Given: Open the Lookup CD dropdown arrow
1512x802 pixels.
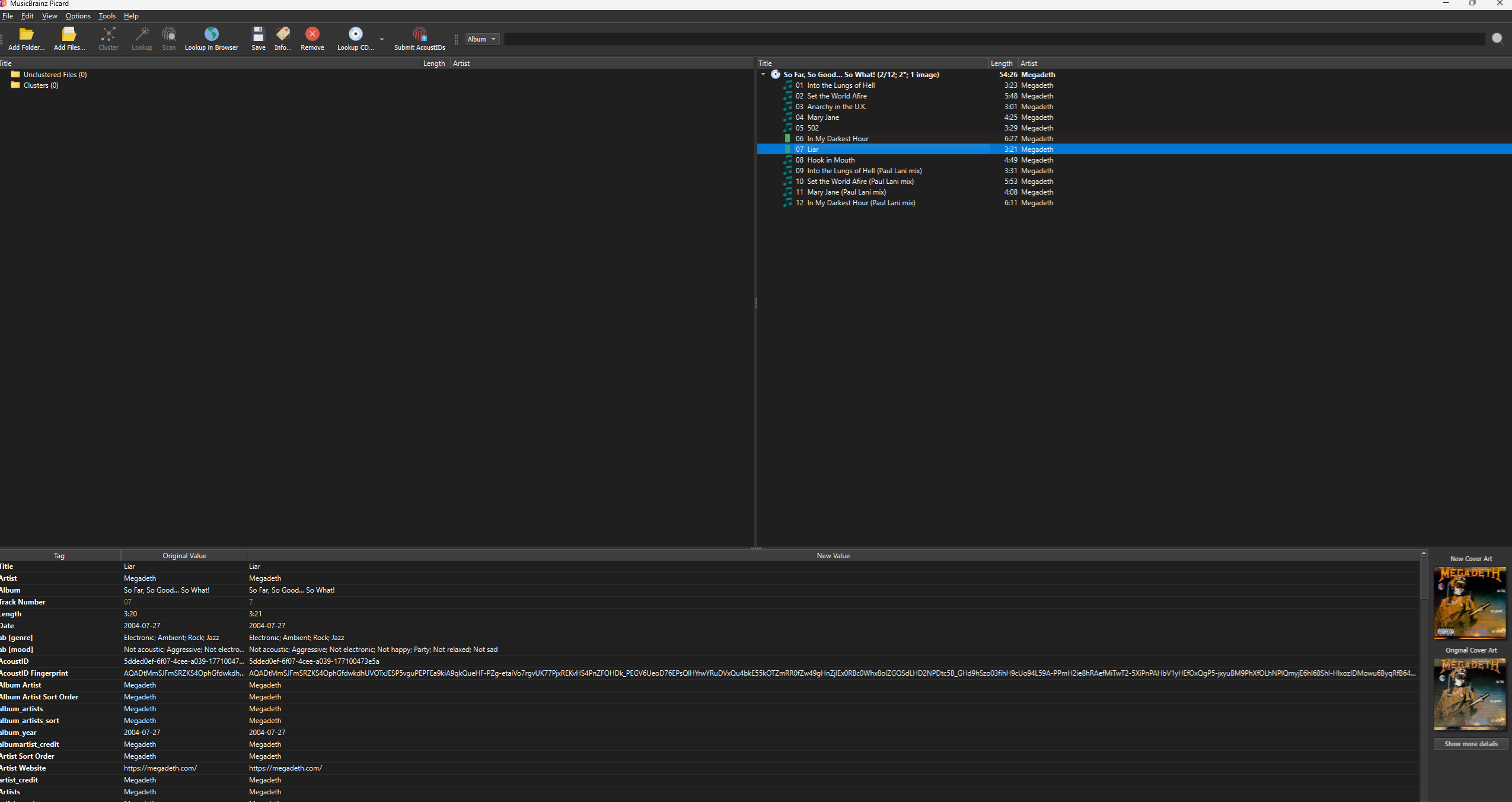Looking at the screenshot, I should pyautogui.click(x=382, y=39).
